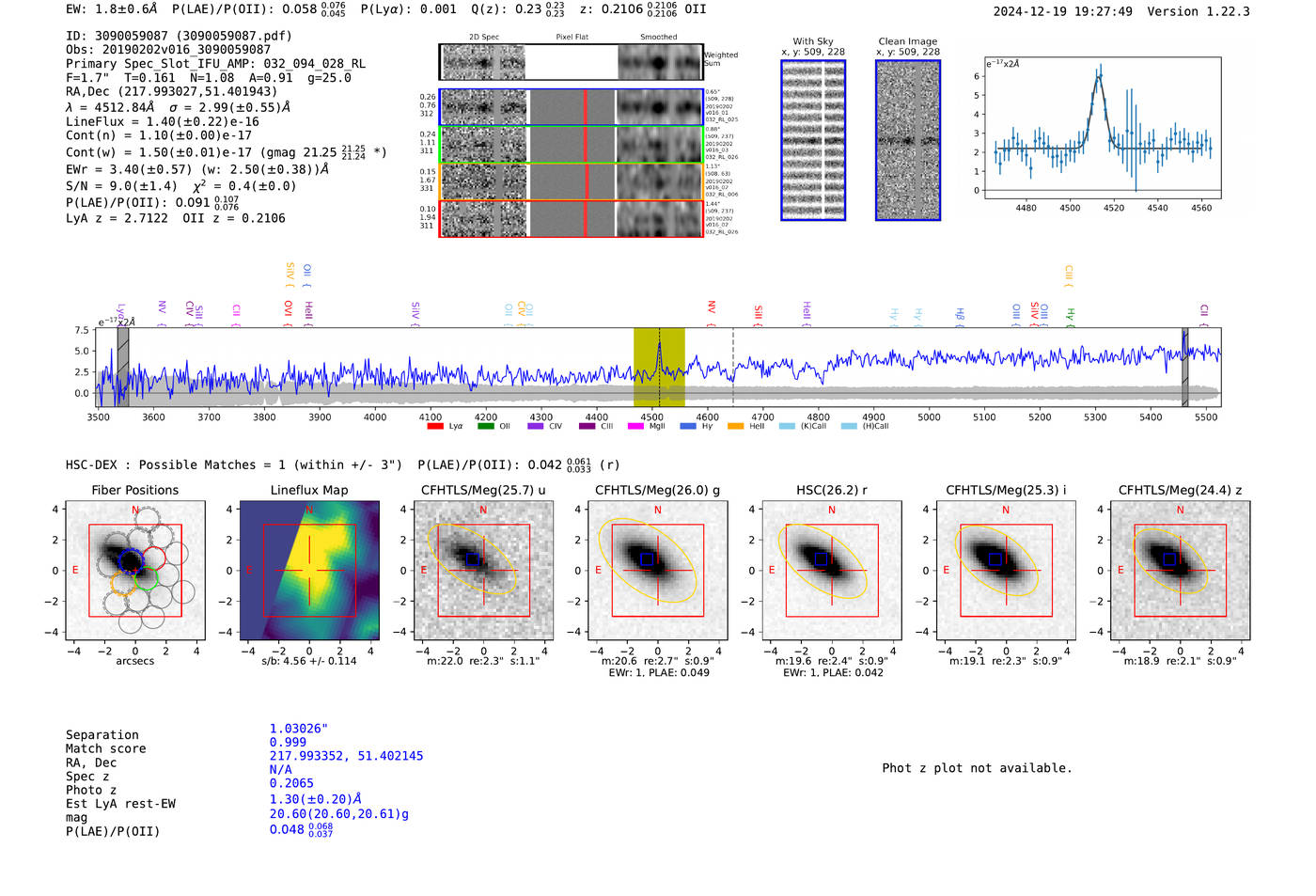This screenshot has width=1316, height=896.
Task: Open the Lineflux Map panel
Action: (x=309, y=571)
